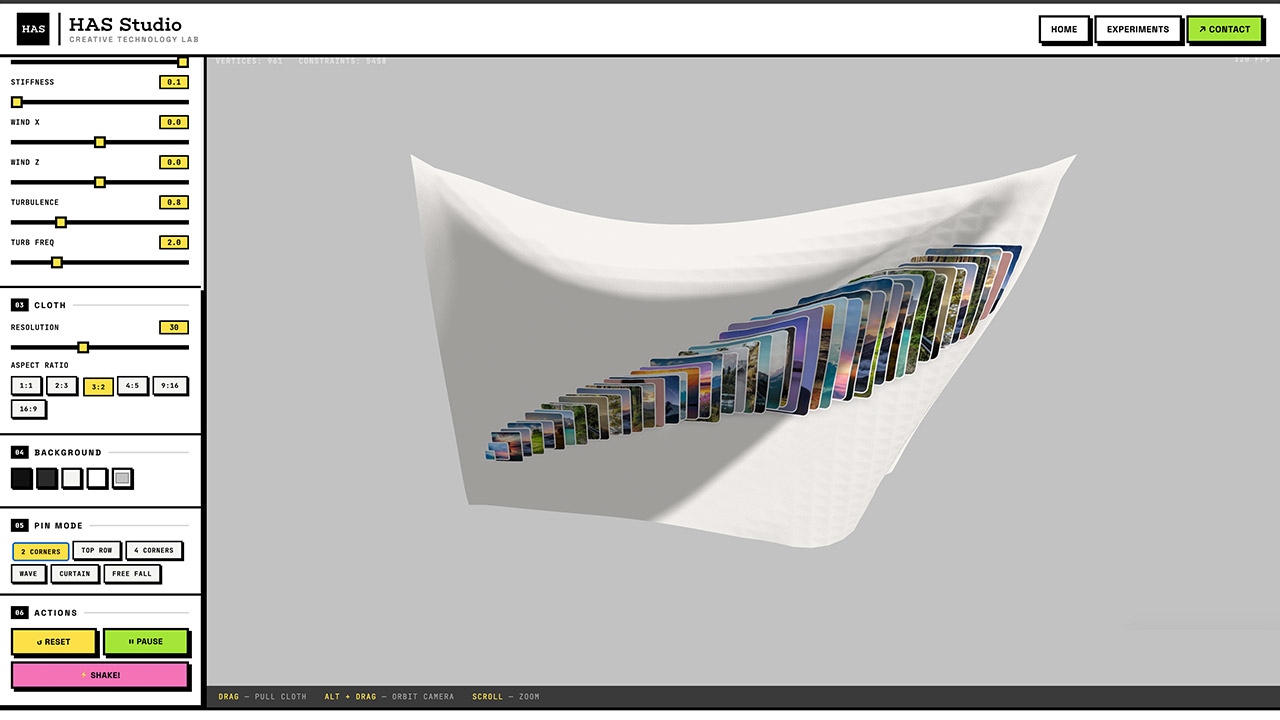Image resolution: width=1280 pixels, height=720 pixels.
Task: Select the 1:1 aspect ratio
Action: coord(25,385)
